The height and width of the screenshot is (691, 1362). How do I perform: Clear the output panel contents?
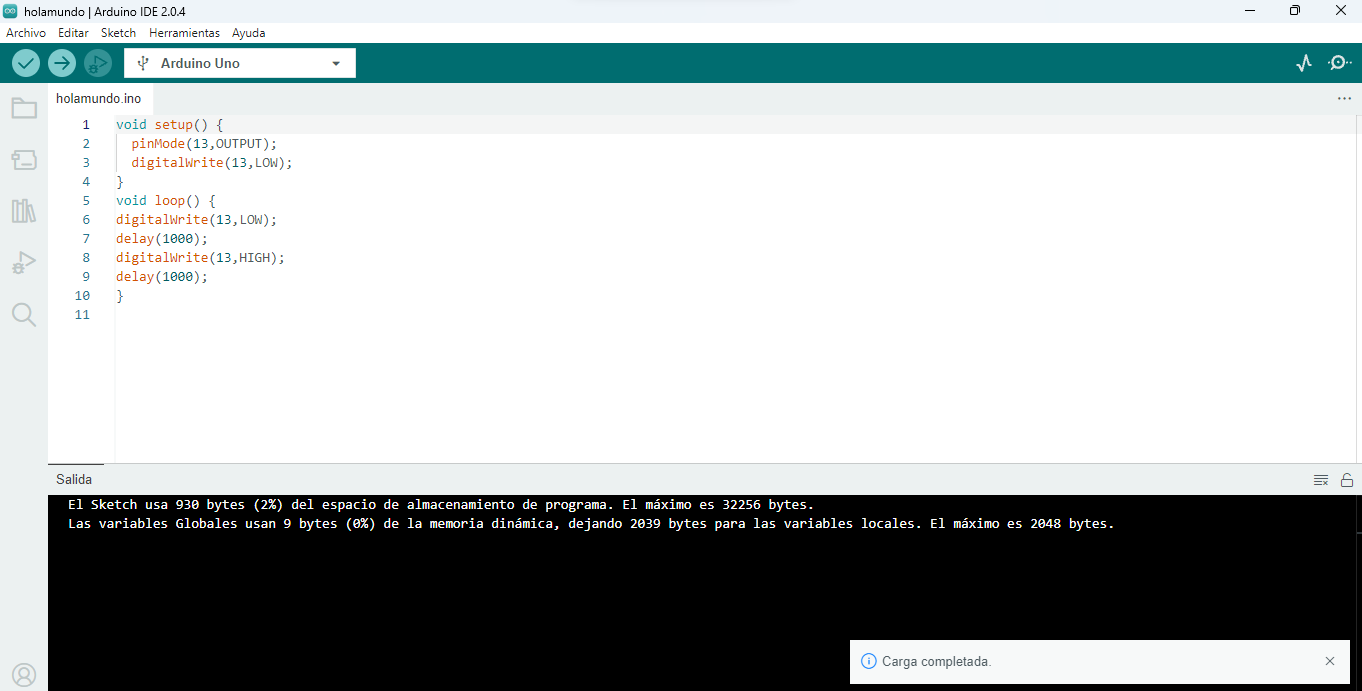point(1321,480)
